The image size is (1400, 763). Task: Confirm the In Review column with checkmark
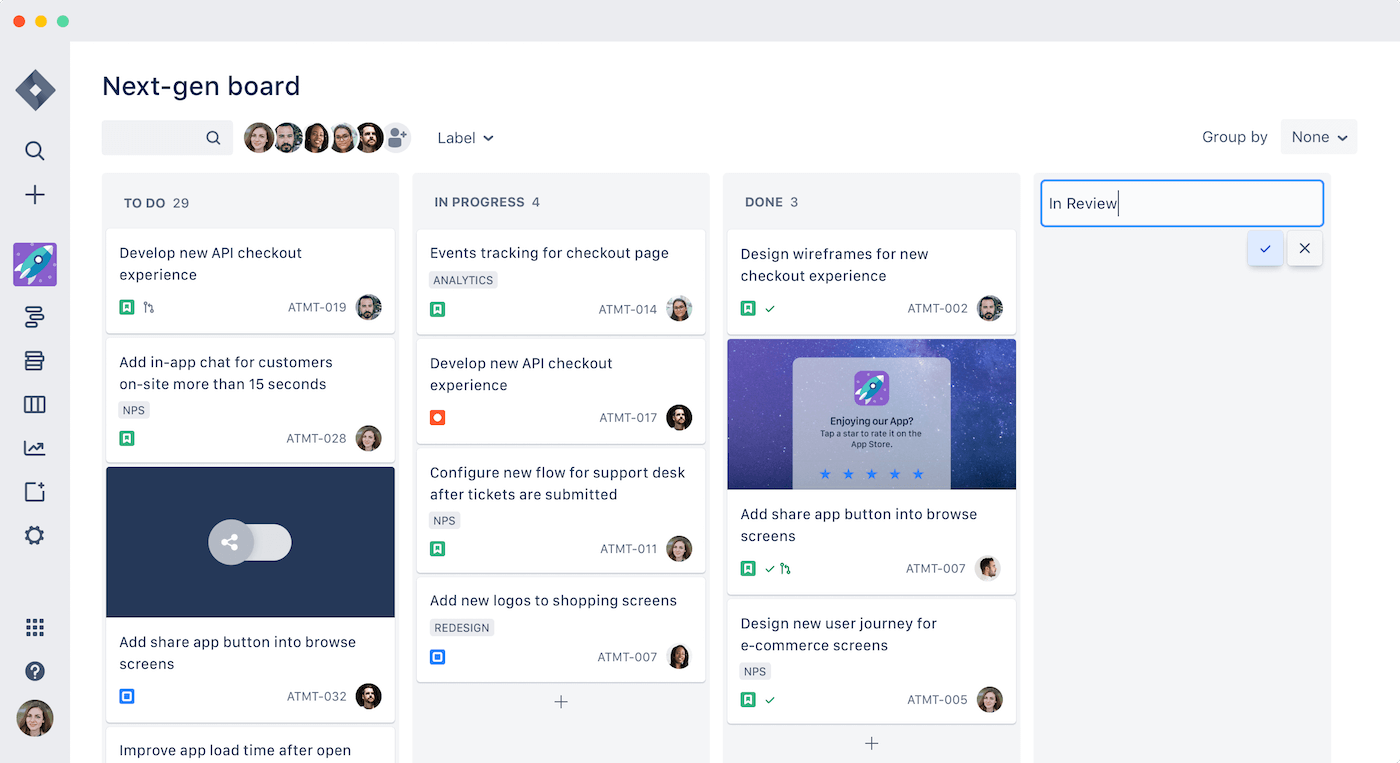(x=1265, y=248)
